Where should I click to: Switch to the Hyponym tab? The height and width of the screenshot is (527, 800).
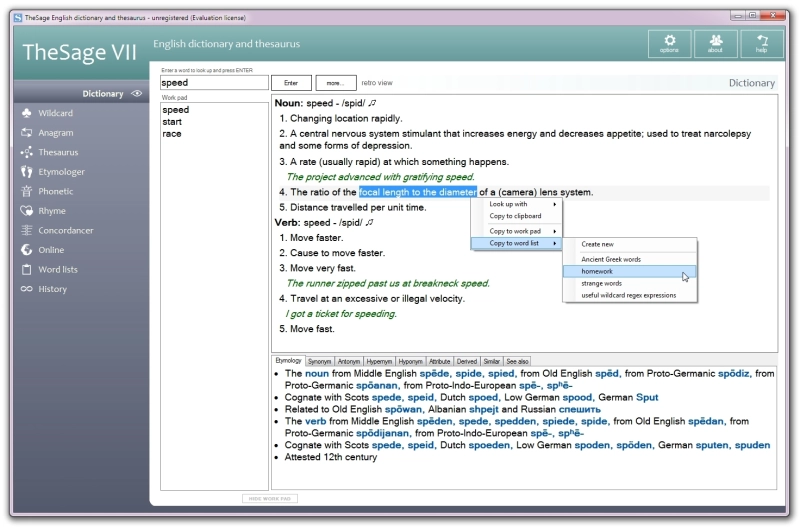(x=411, y=361)
